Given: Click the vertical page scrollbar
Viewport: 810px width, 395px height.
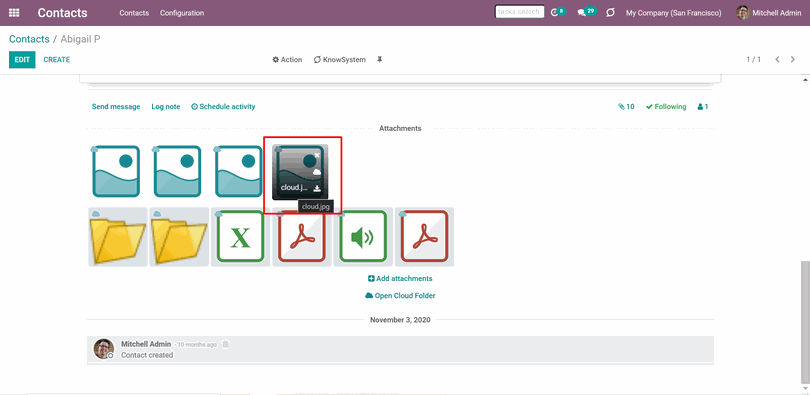Looking at the screenshot, I should (805, 322).
